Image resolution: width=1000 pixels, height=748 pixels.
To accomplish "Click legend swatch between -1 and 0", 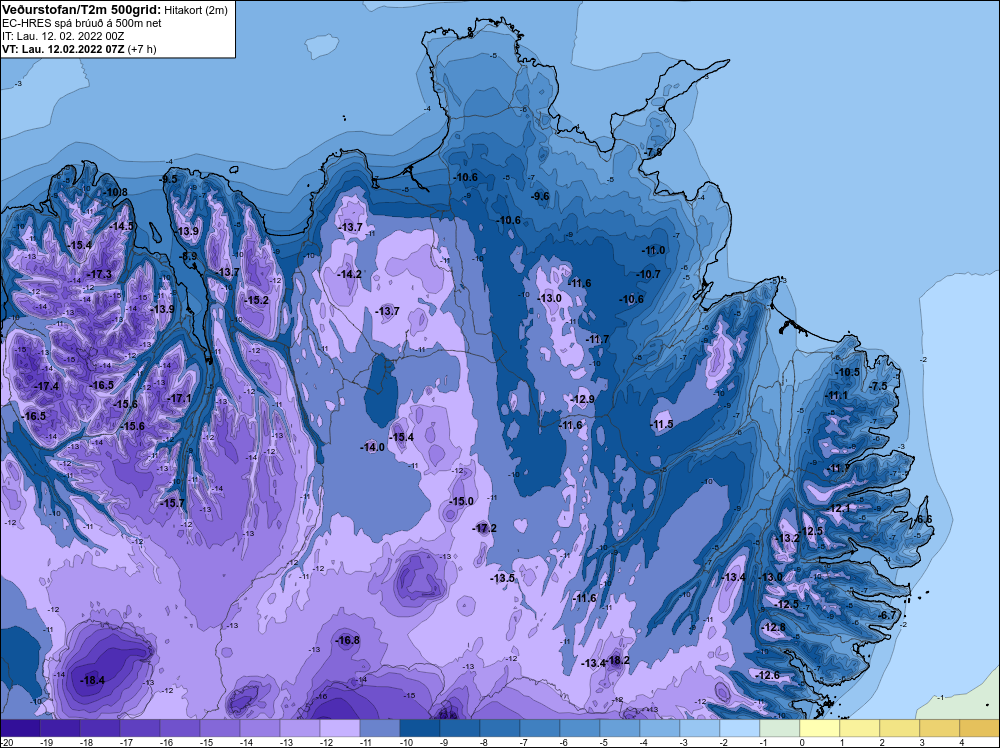I will 780,728.
